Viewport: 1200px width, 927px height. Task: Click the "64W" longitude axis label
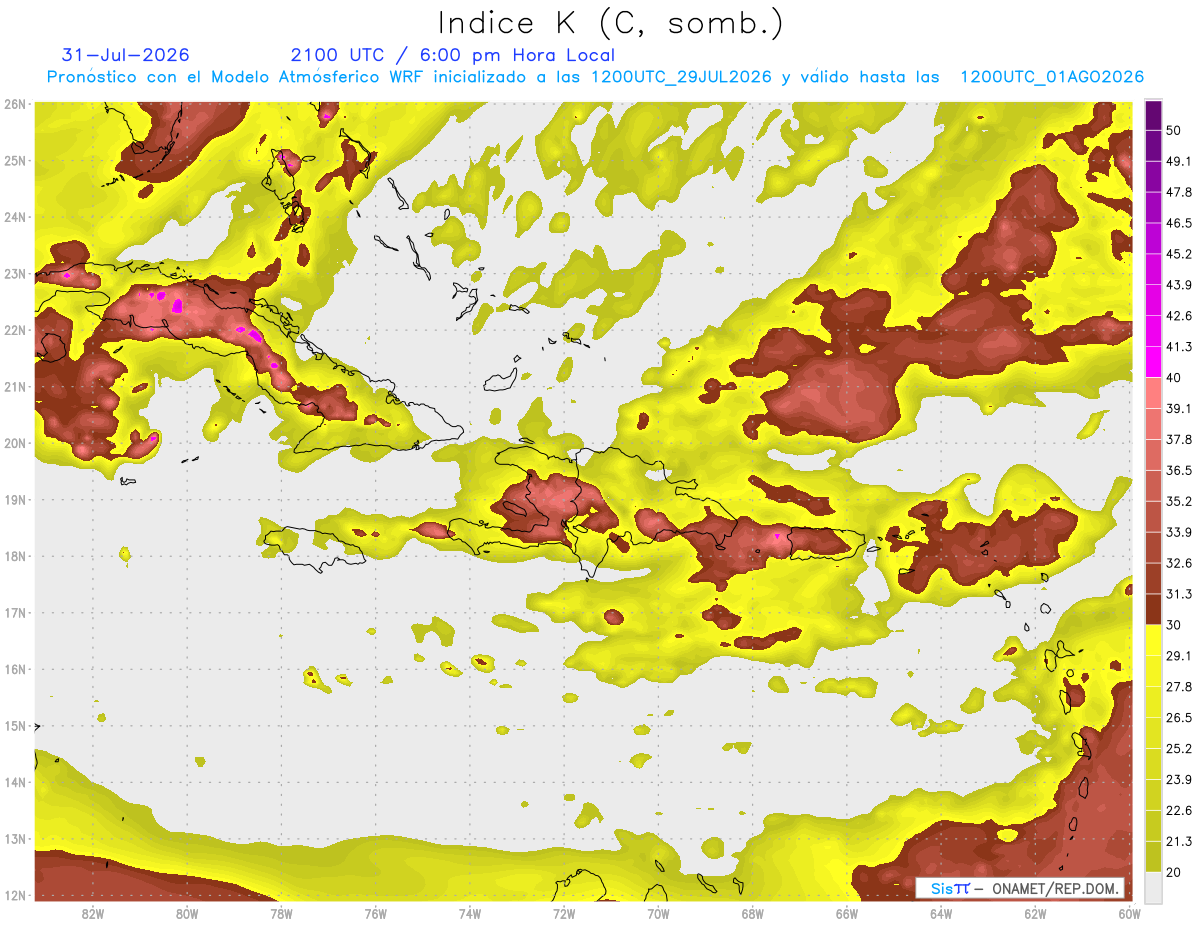pyautogui.click(x=941, y=913)
